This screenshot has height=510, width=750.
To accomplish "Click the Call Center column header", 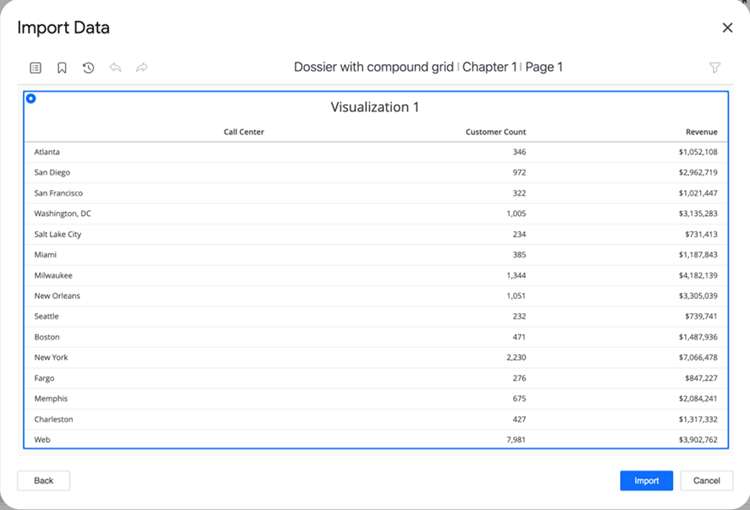I will pyautogui.click(x=243, y=132).
